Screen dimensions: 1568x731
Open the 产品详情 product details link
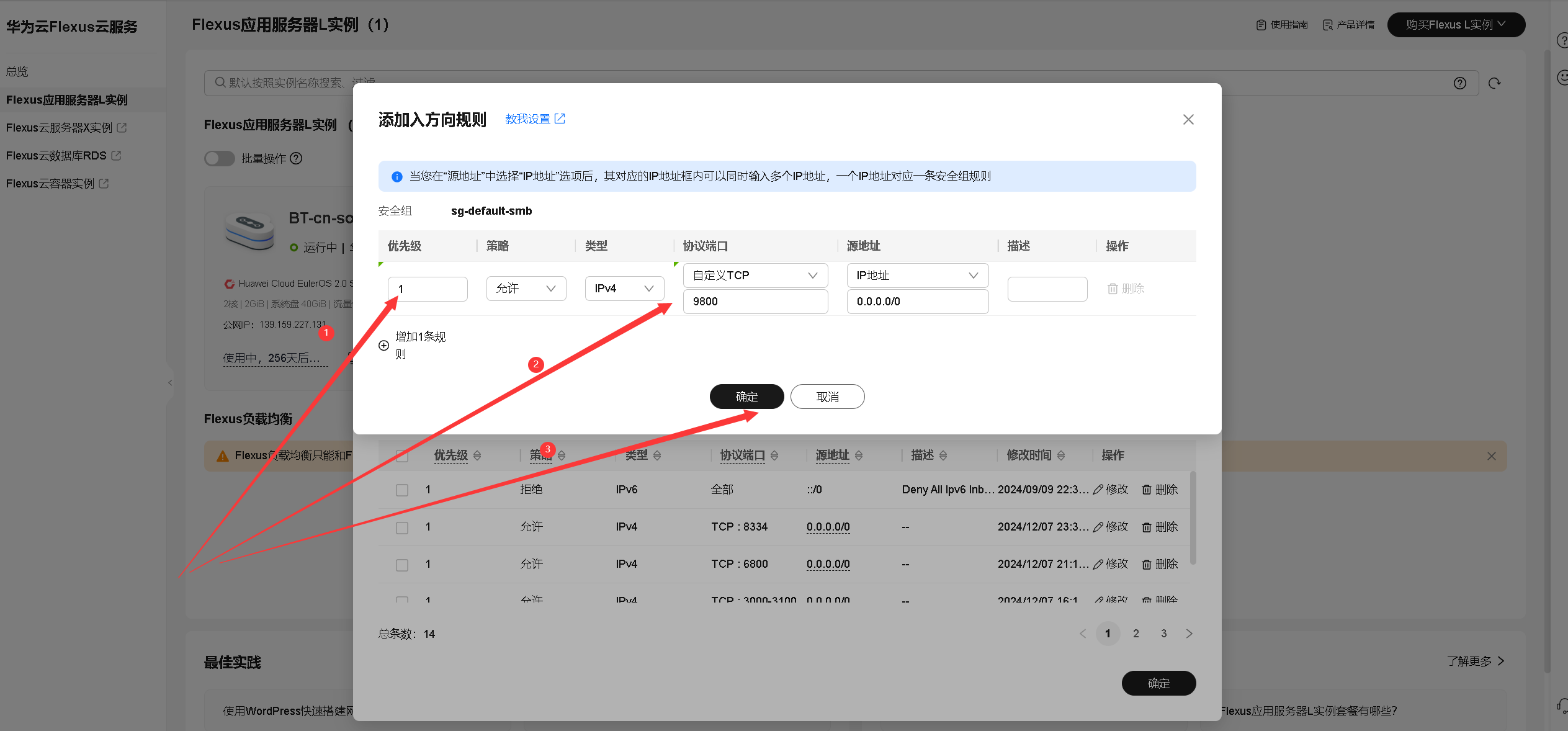[x=1348, y=25]
